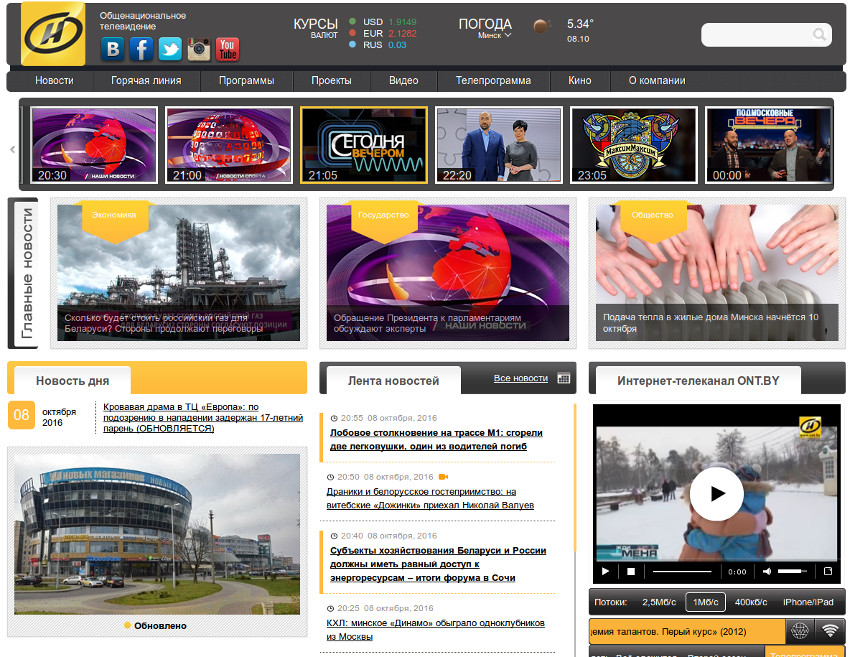Open the Телепрограмма menu item
This screenshot has width=850, height=657.
[x=493, y=81]
